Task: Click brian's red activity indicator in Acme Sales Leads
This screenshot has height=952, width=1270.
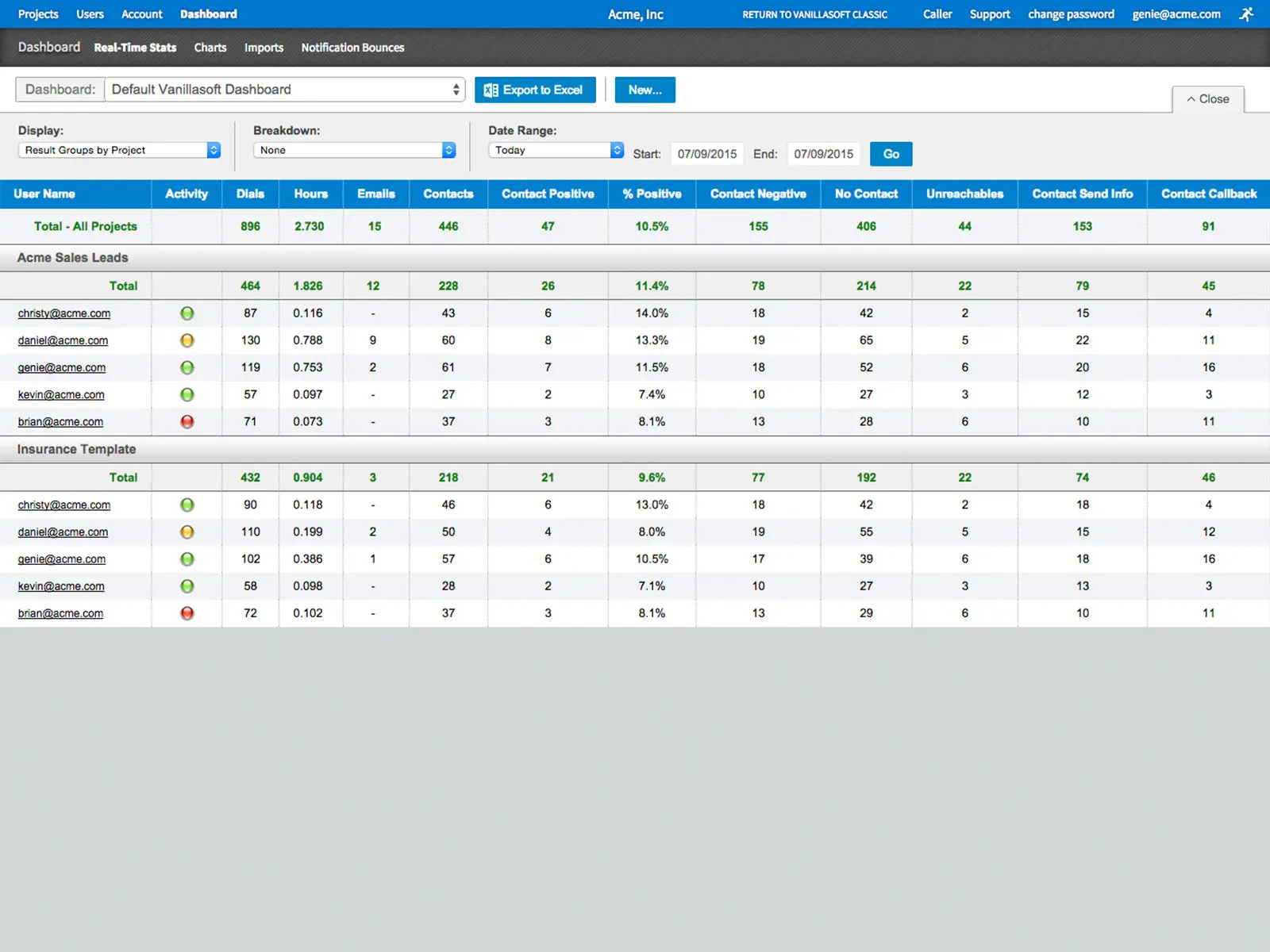Action: point(187,422)
